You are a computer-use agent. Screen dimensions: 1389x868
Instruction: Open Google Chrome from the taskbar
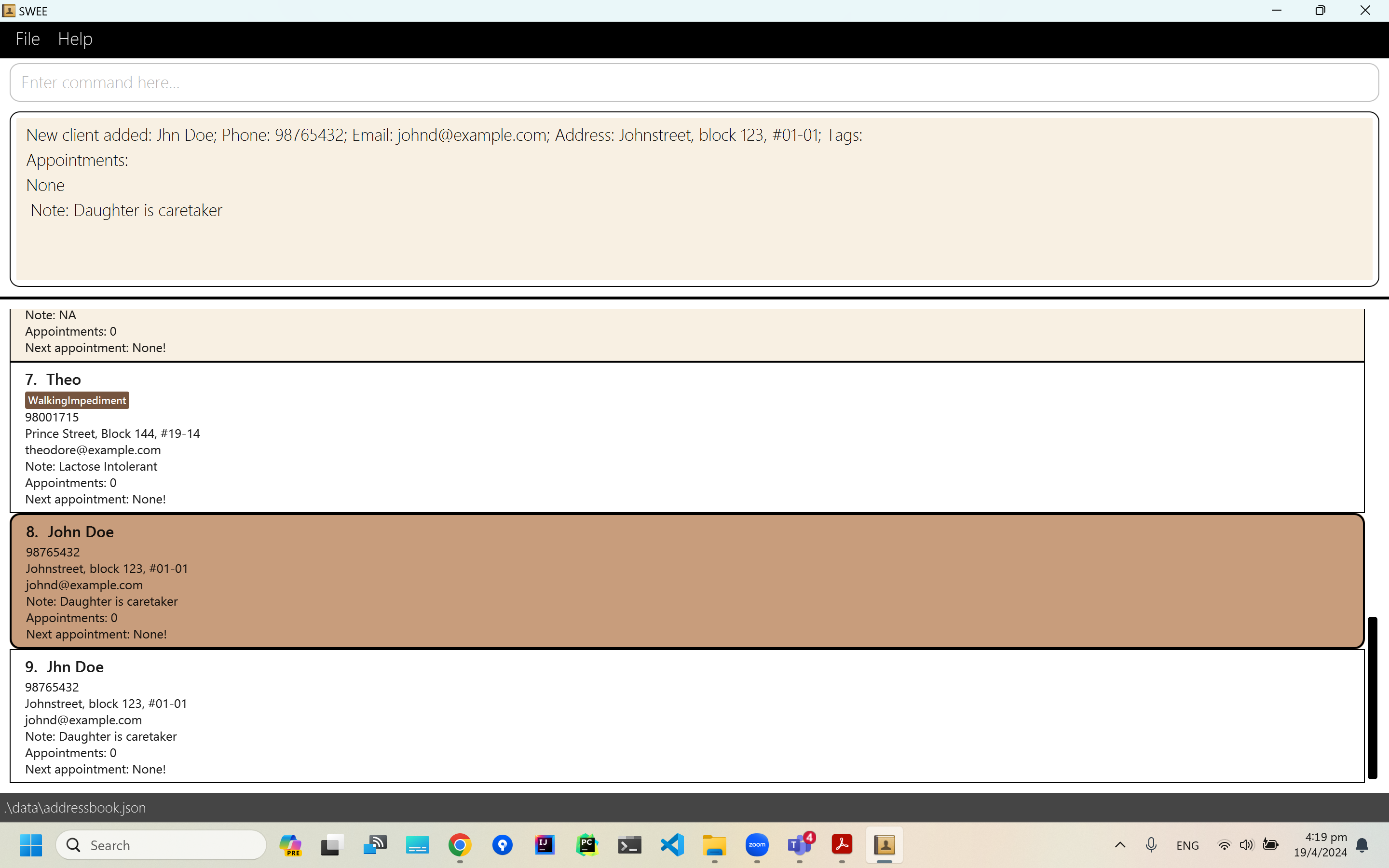(x=460, y=845)
